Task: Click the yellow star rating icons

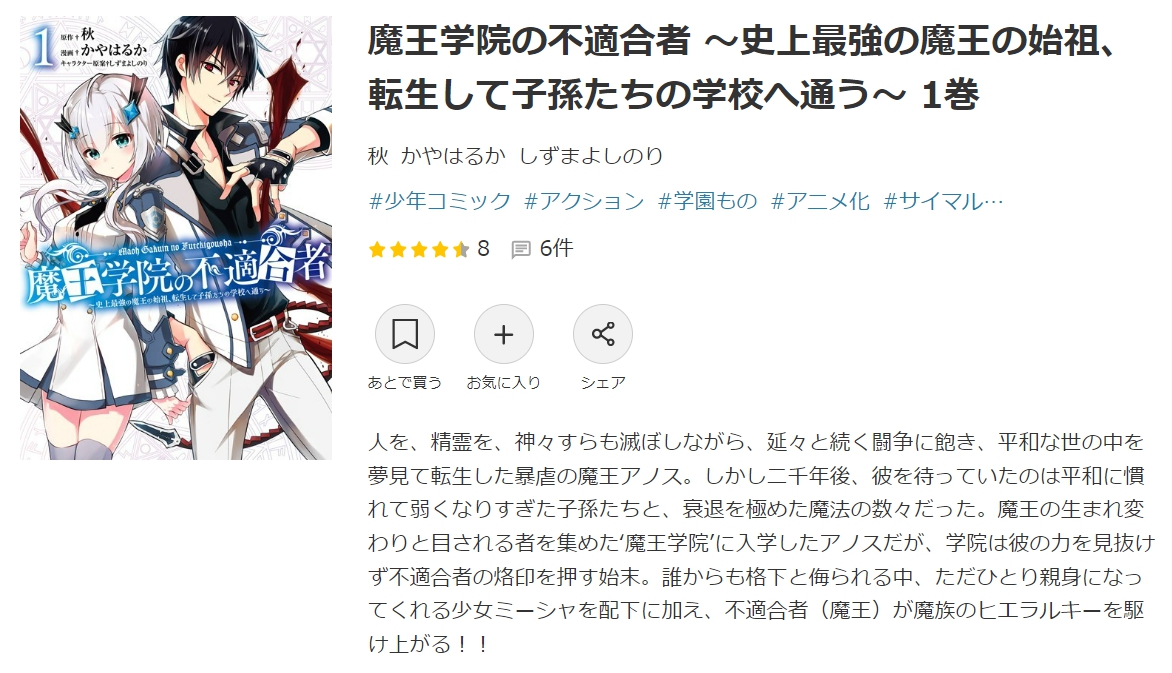Action: (x=419, y=249)
